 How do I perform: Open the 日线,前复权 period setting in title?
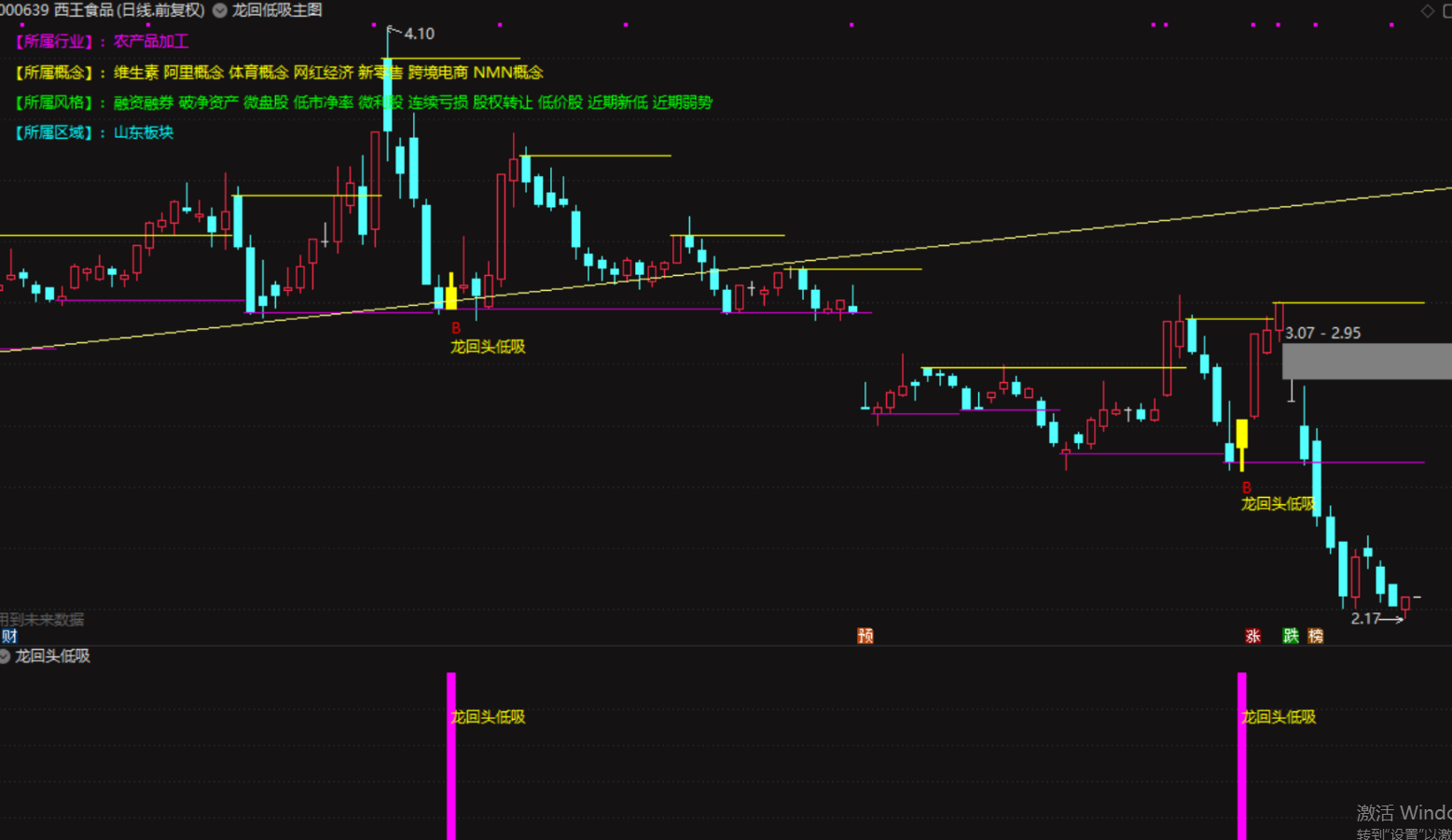(160, 10)
